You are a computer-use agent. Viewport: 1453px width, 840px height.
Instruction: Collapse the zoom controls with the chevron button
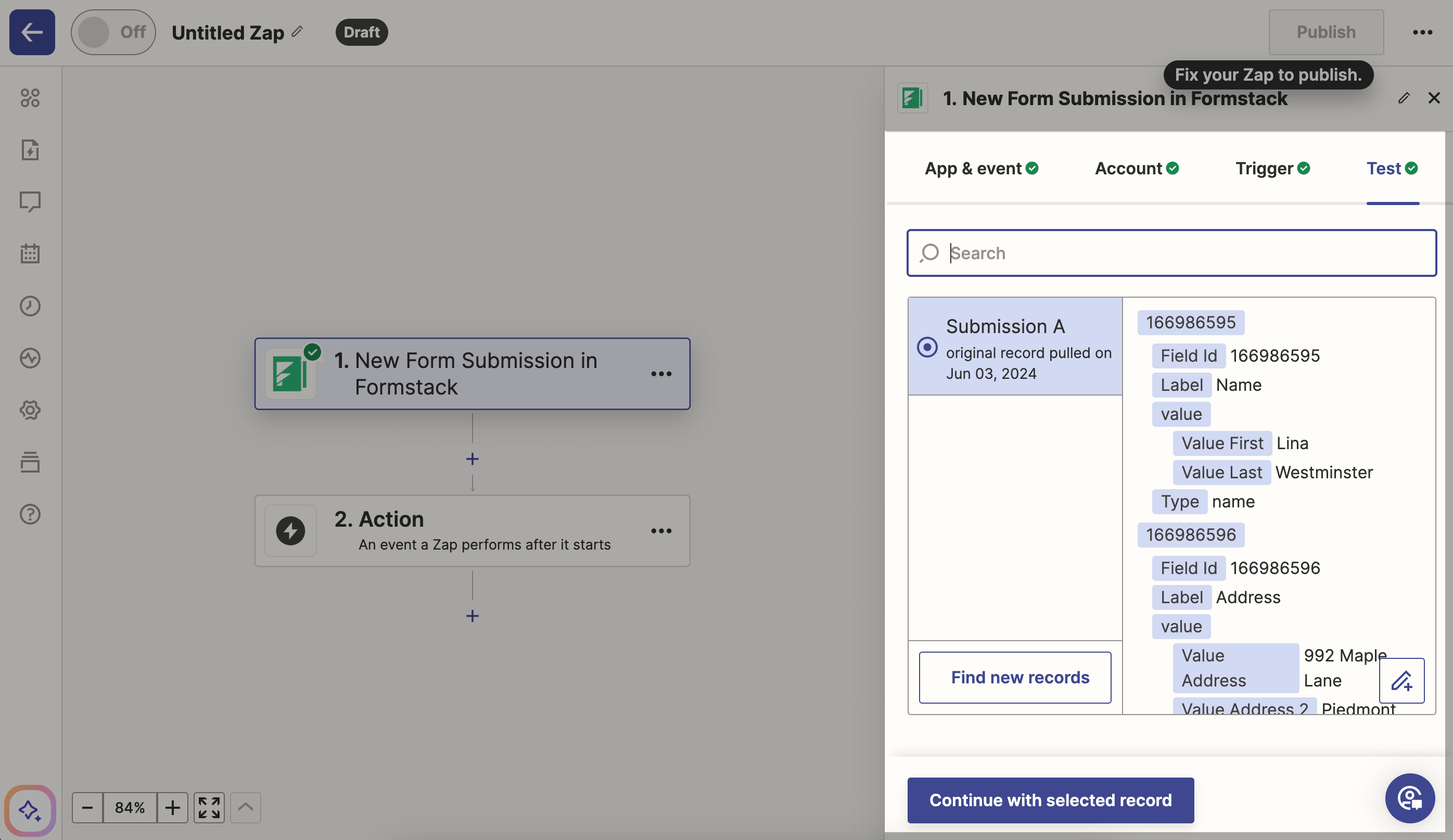tap(245, 808)
